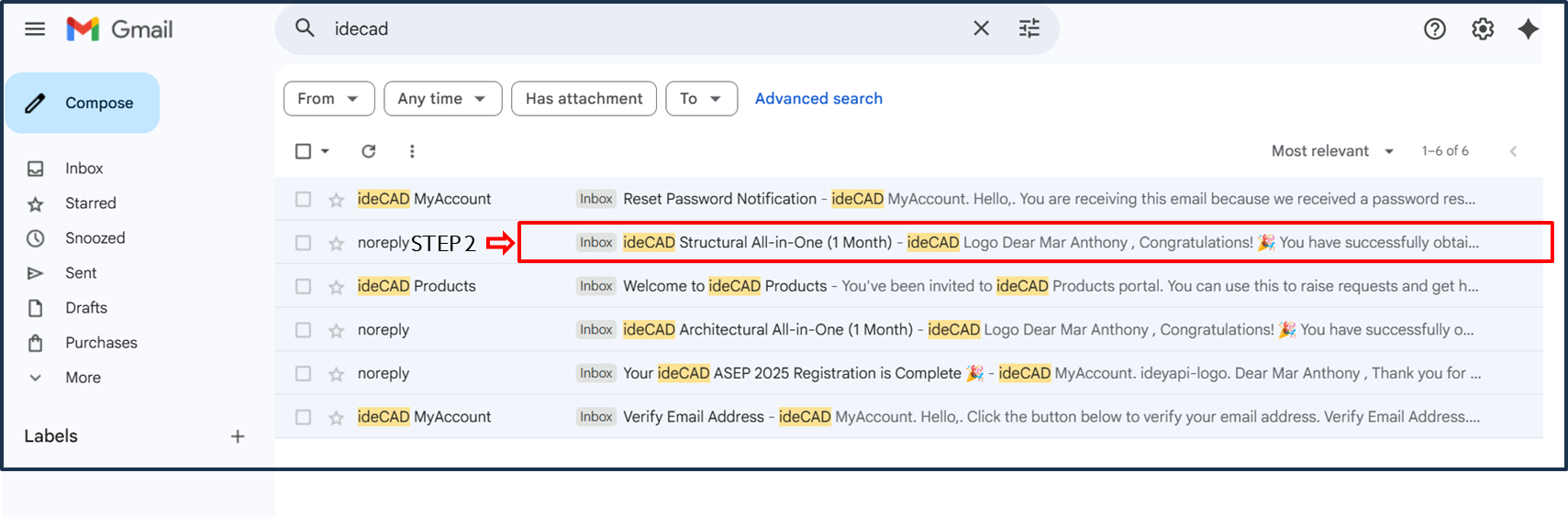The width and height of the screenshot is (1568, 517).
Task: Open select dropdown arrow beside master checkbox
Action: [x=325, y=151]
